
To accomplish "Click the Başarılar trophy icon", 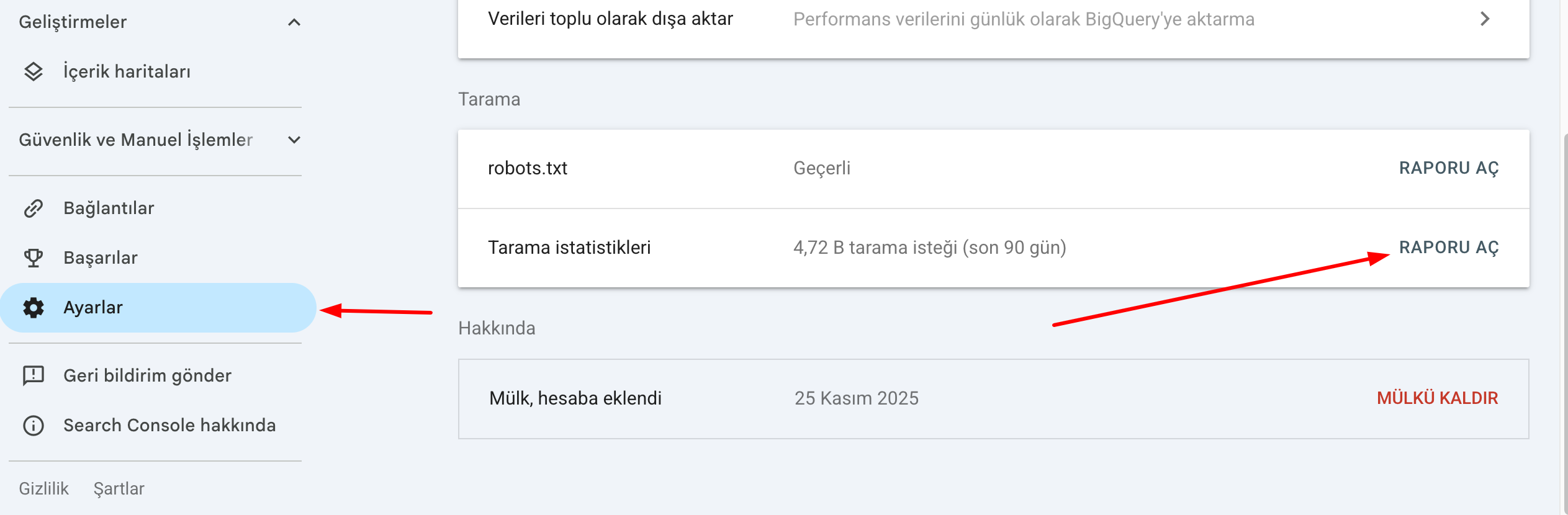I will coord(34,257).
